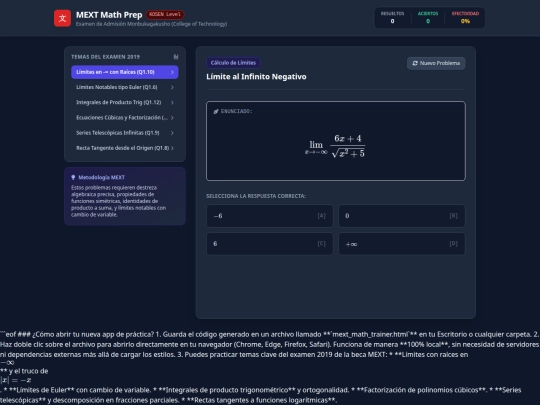Click the pencil icon beside ENUNCIADO

coord(216,111)
